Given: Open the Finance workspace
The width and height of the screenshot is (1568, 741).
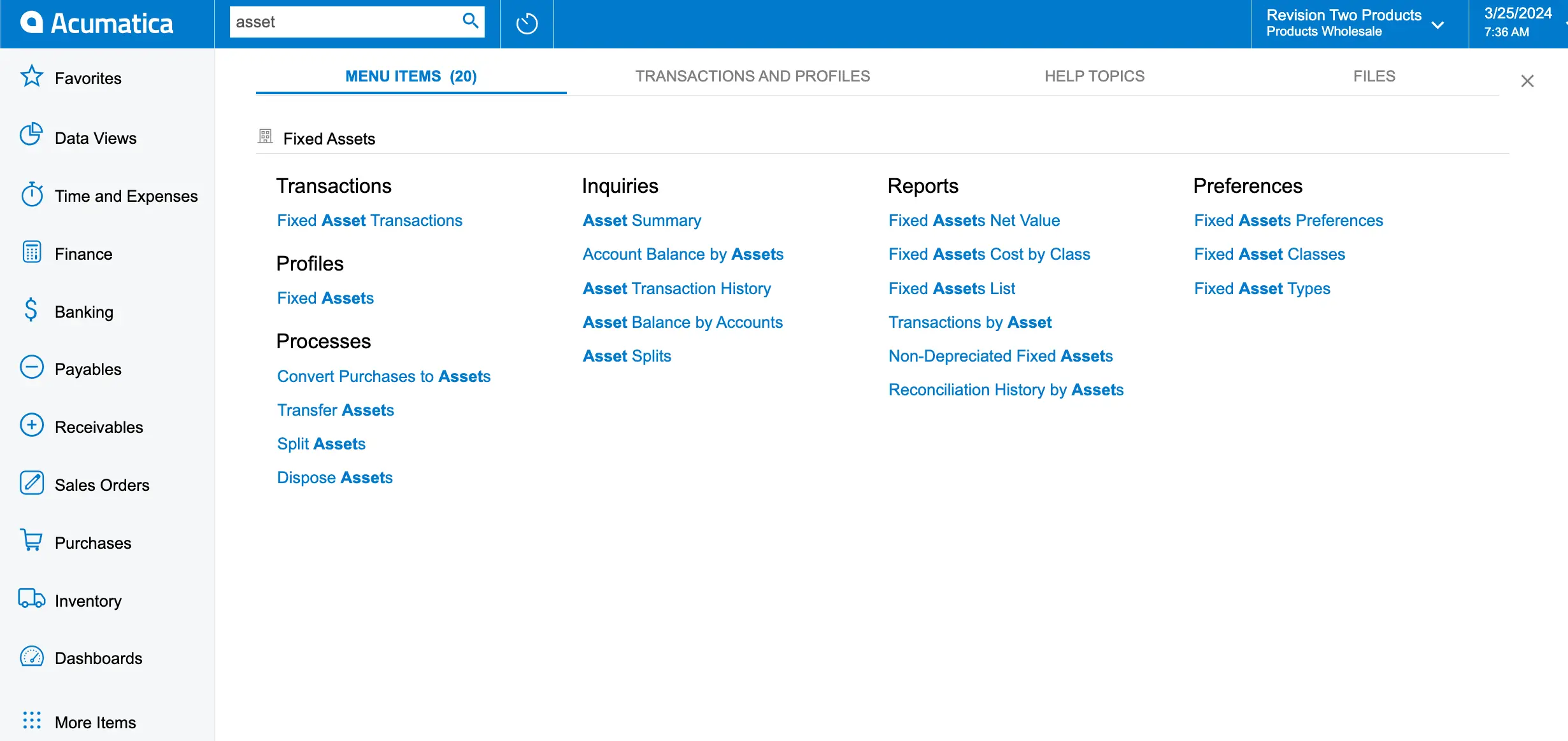Looking at the screenshot, I should pos(83,254).
